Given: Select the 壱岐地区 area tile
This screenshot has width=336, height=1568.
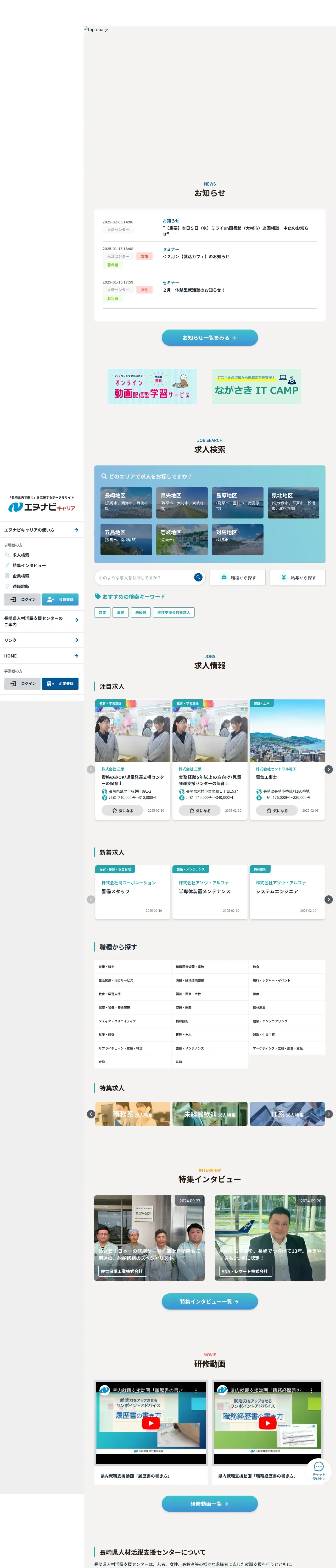Looking at the screenshot, I should pos(182,539).
